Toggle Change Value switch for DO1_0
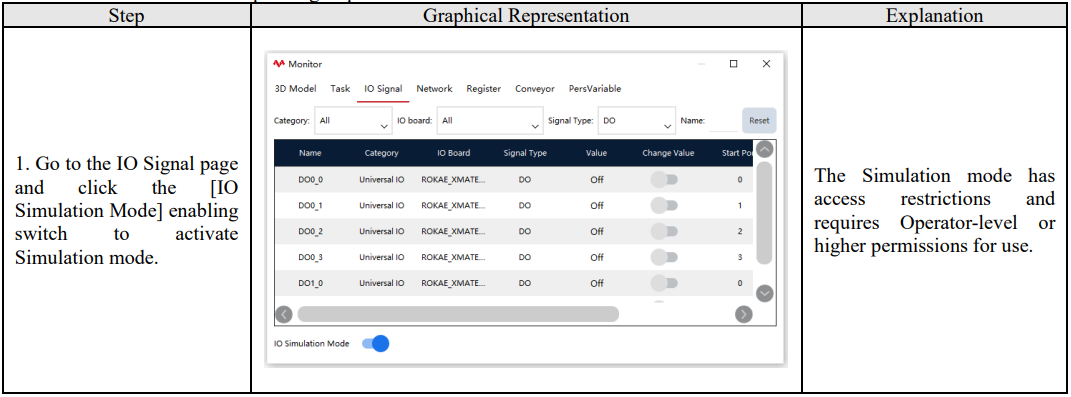 tap(664, 283)
